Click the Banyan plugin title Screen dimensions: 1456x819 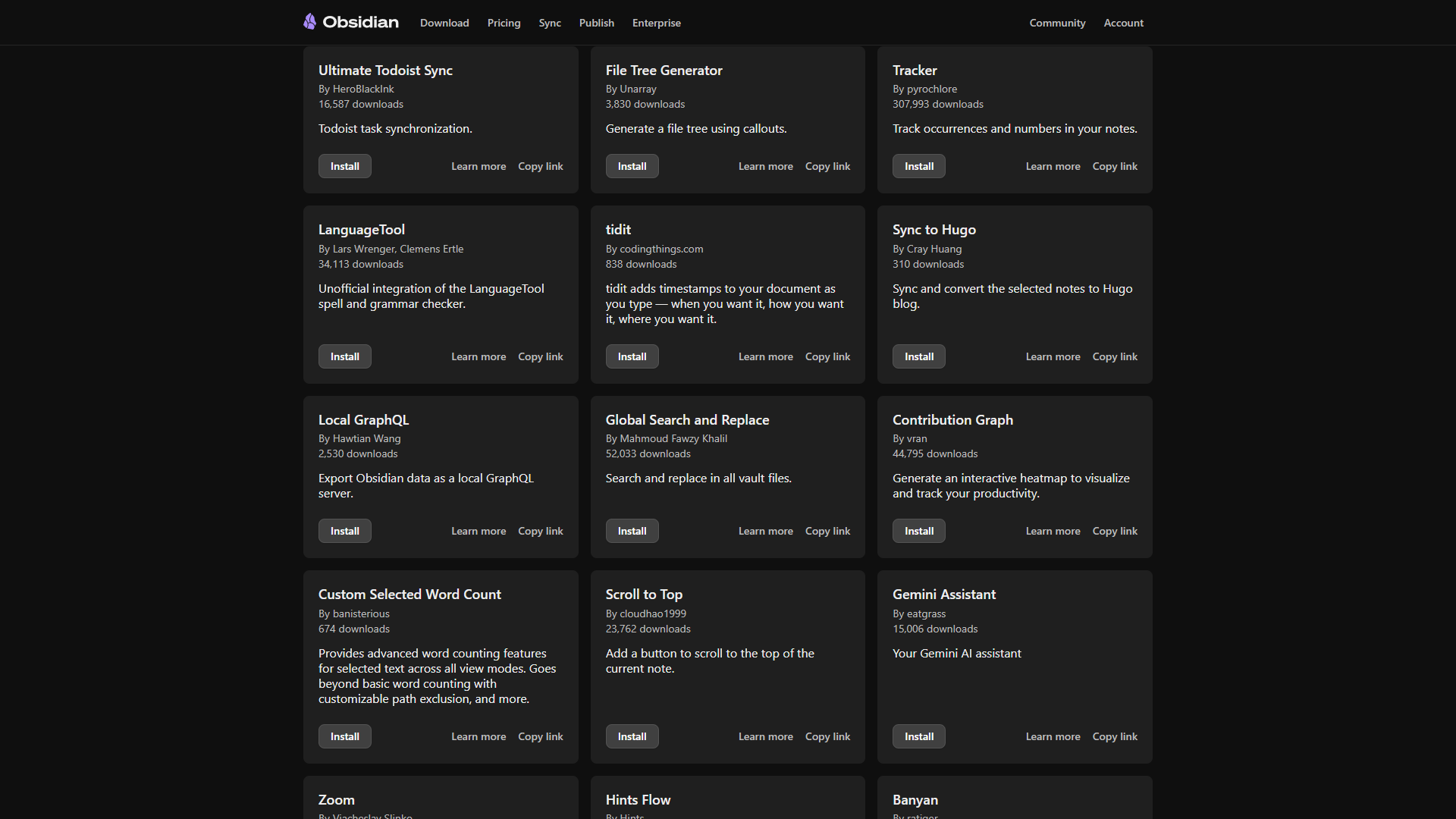point(915,800)
